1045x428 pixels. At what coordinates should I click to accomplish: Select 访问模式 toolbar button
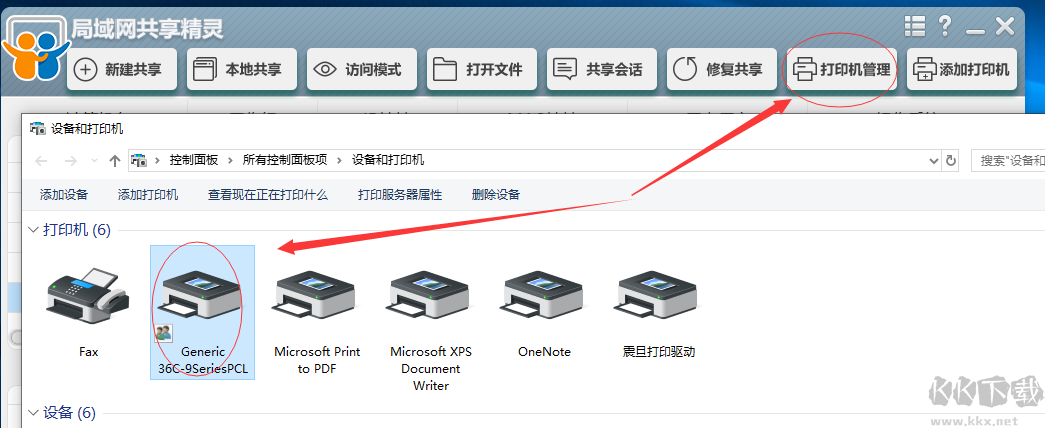362,69
